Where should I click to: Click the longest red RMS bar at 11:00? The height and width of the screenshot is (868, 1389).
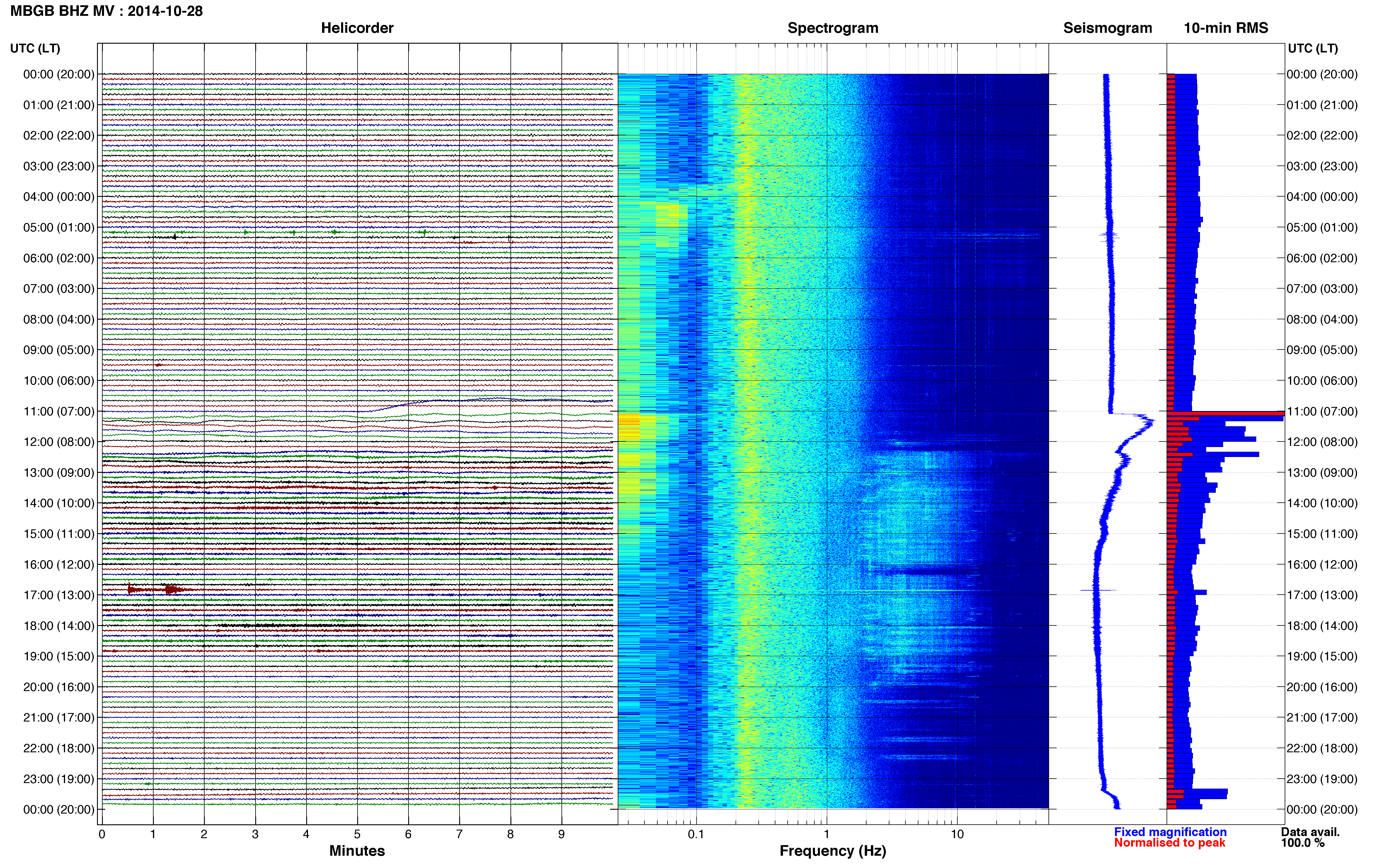coord(1225,413)
